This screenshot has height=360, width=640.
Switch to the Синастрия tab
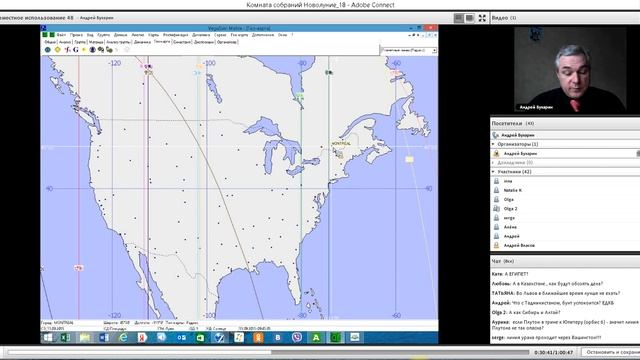(x=182, y=42)
